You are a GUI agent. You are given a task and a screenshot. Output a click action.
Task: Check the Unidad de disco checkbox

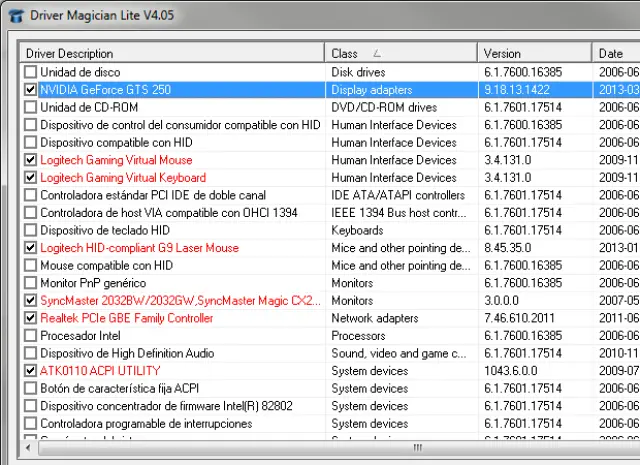click(x=30, y=72)
